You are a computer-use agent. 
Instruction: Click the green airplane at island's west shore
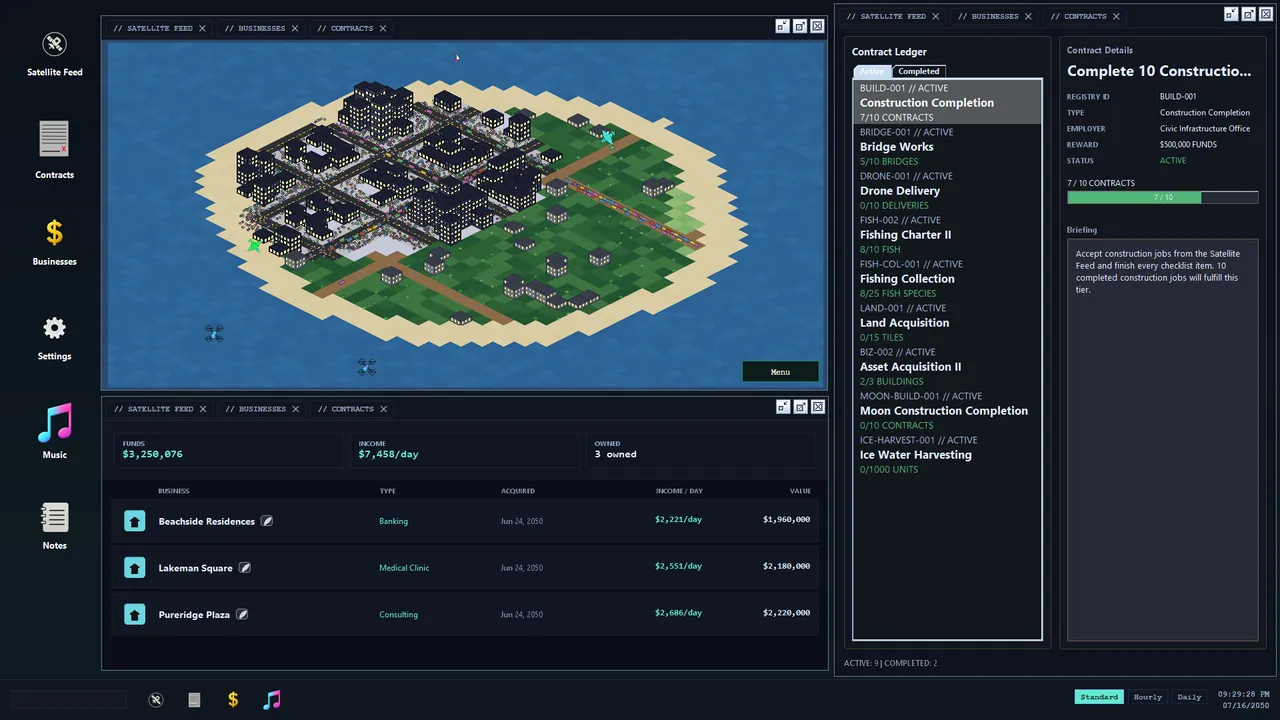point(254,245)
